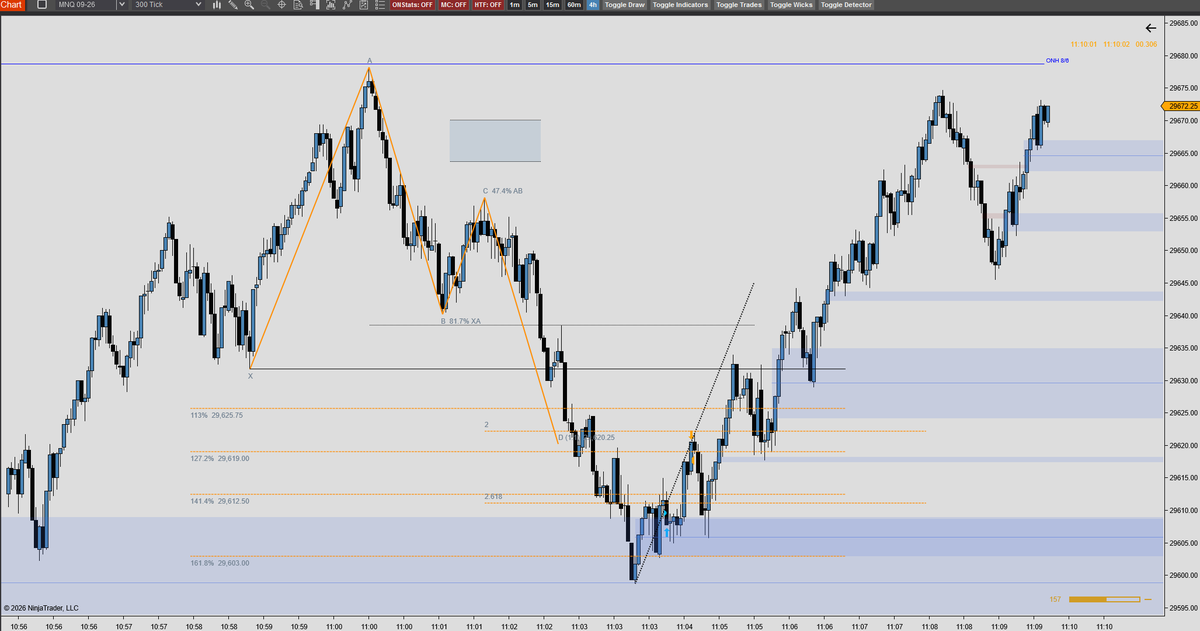Expand the instrument selector arrow

(122, 5)
